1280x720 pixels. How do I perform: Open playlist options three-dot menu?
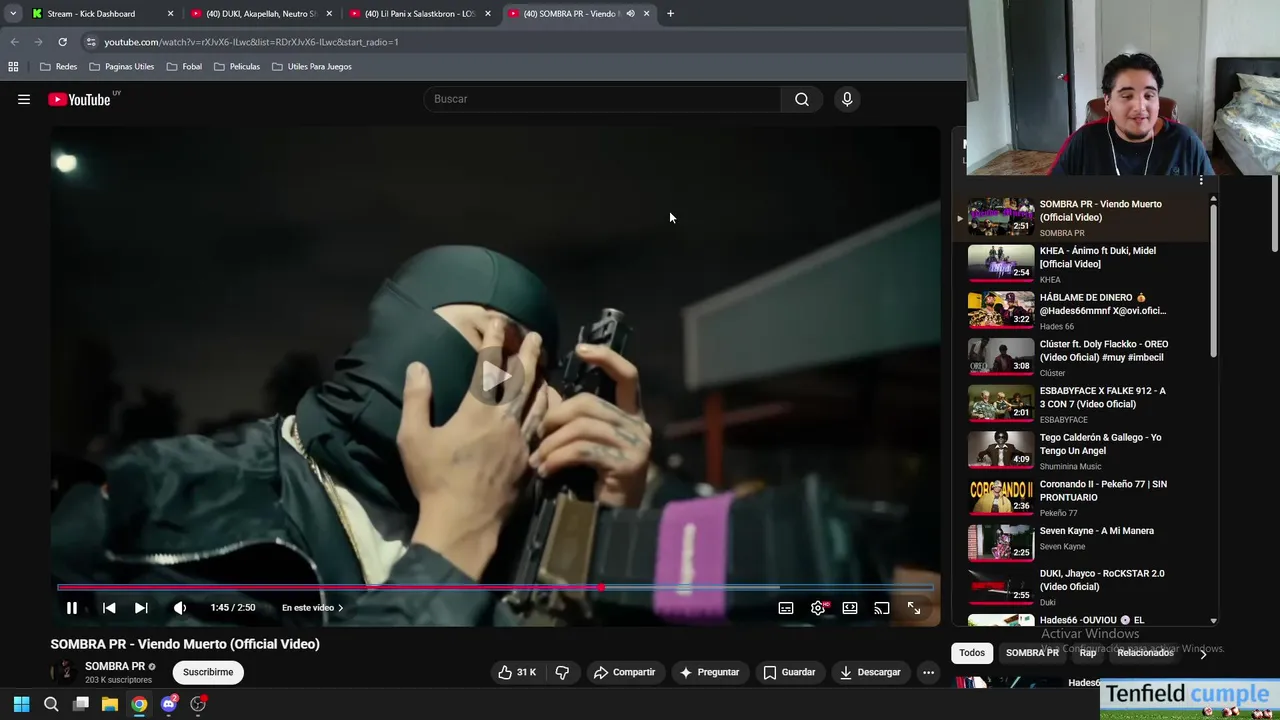click(1201, 181)
